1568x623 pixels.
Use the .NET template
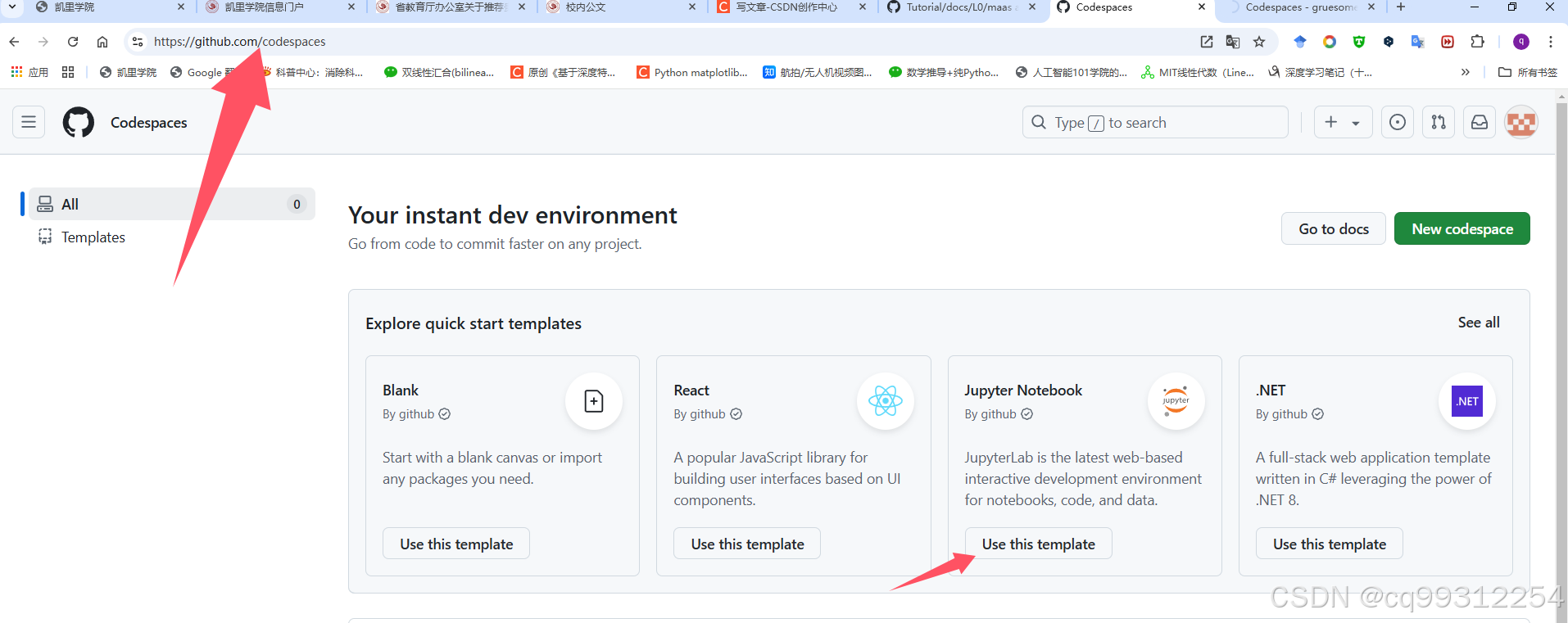tap(1330, 544)
